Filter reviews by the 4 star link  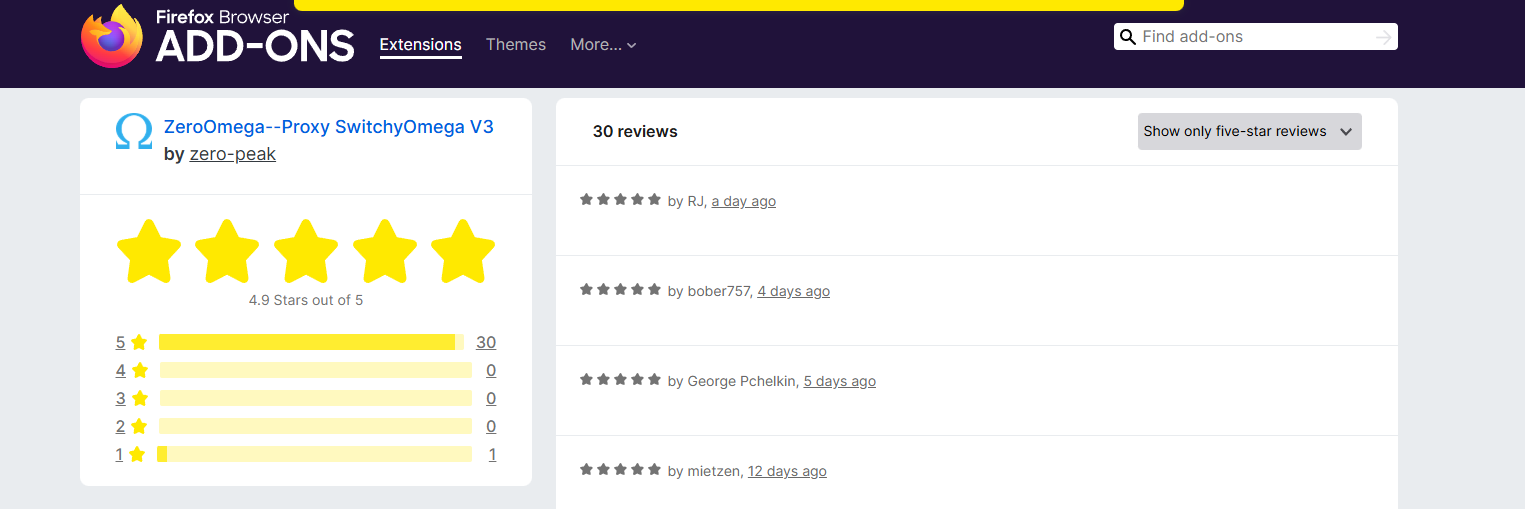point(120,370)
